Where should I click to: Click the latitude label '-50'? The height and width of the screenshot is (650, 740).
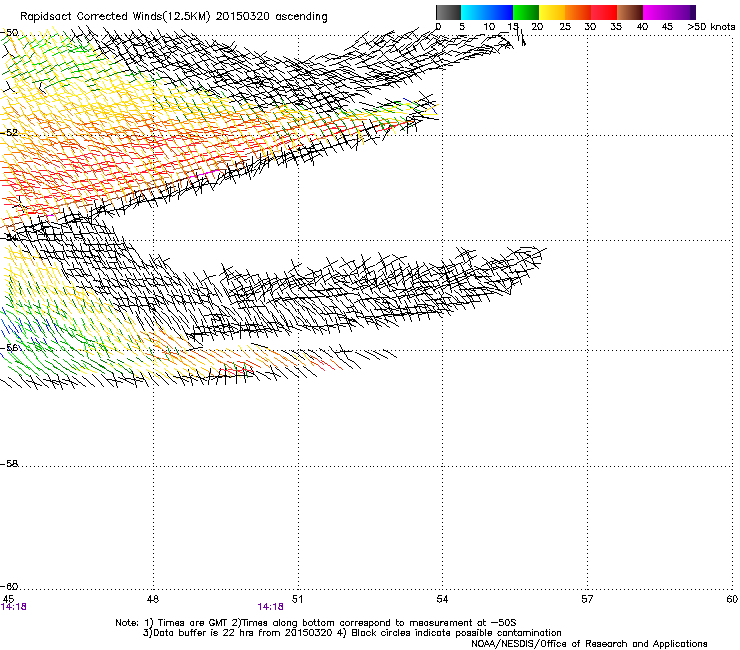[x=9, y=33]
